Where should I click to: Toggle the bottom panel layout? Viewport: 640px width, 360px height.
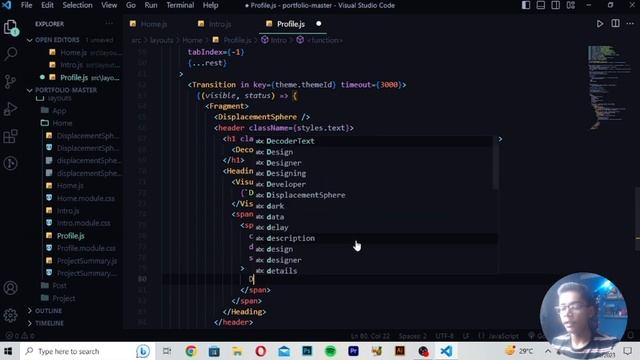tap(541, 5)
